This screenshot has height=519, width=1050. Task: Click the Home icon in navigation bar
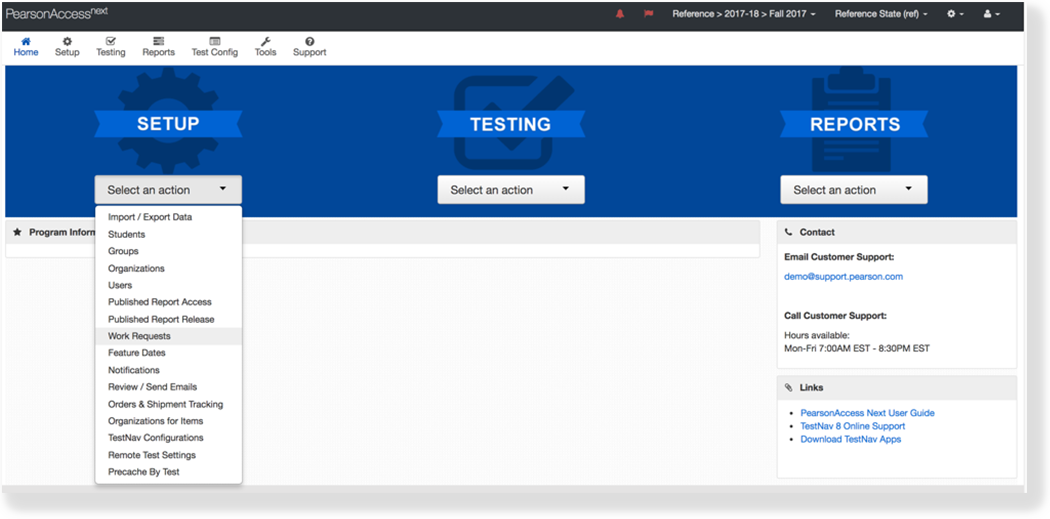pos(26,41)
